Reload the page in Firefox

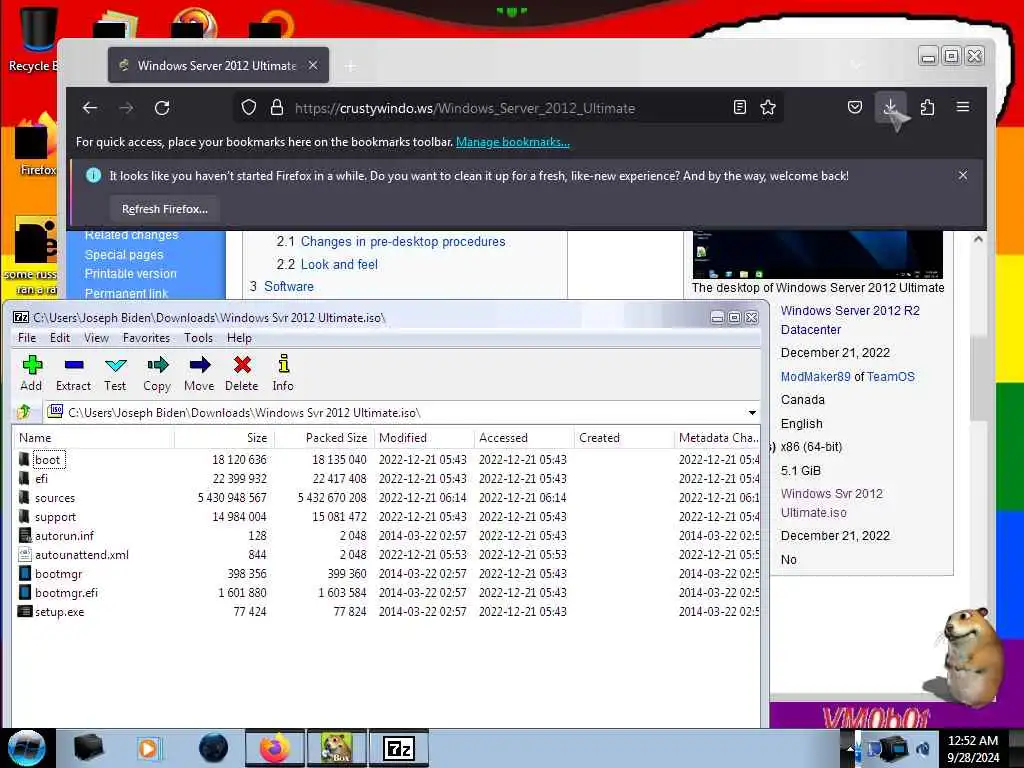pos(162,108)
